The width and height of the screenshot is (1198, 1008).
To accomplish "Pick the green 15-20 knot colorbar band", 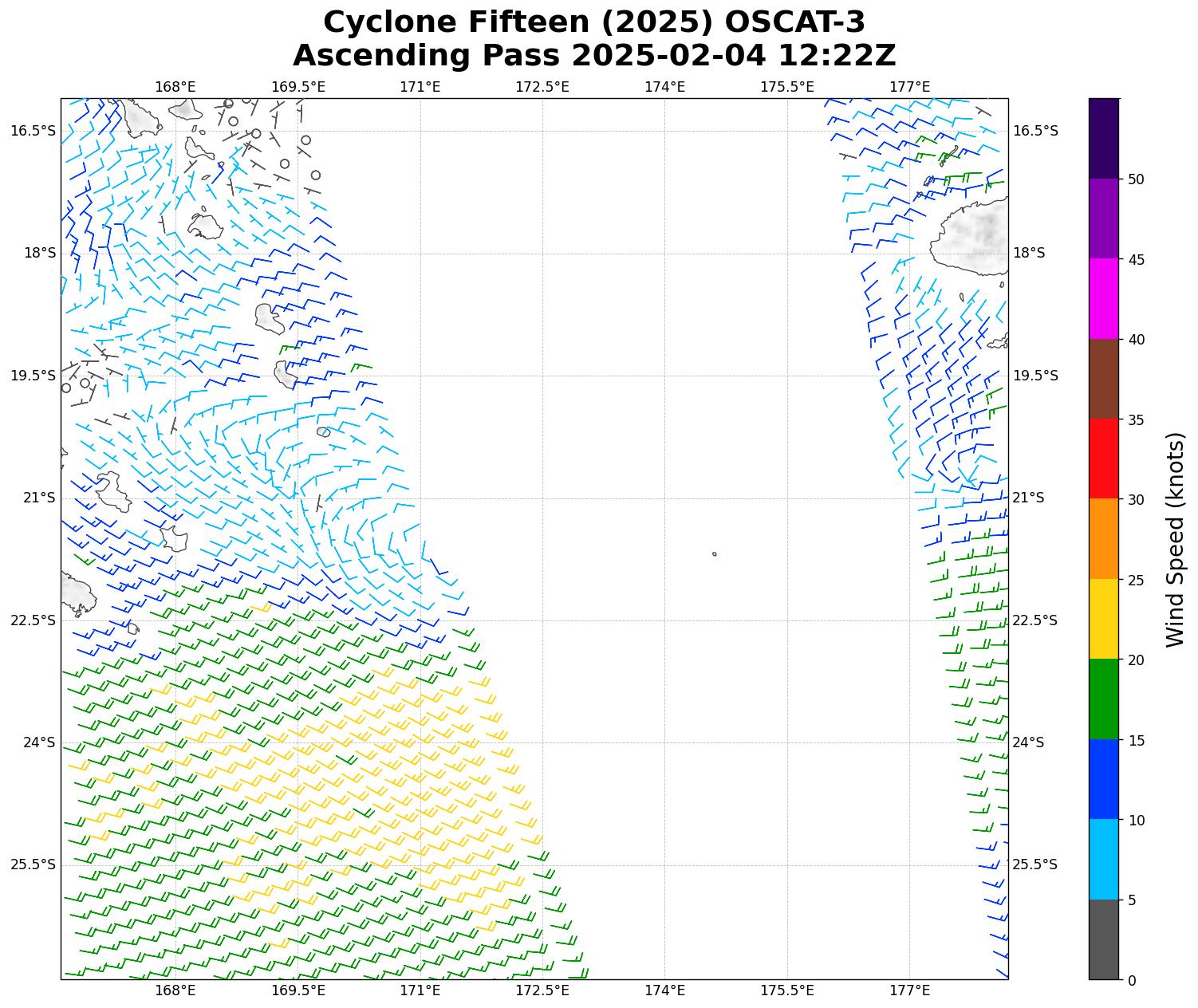I will [x=1104, y=699].
